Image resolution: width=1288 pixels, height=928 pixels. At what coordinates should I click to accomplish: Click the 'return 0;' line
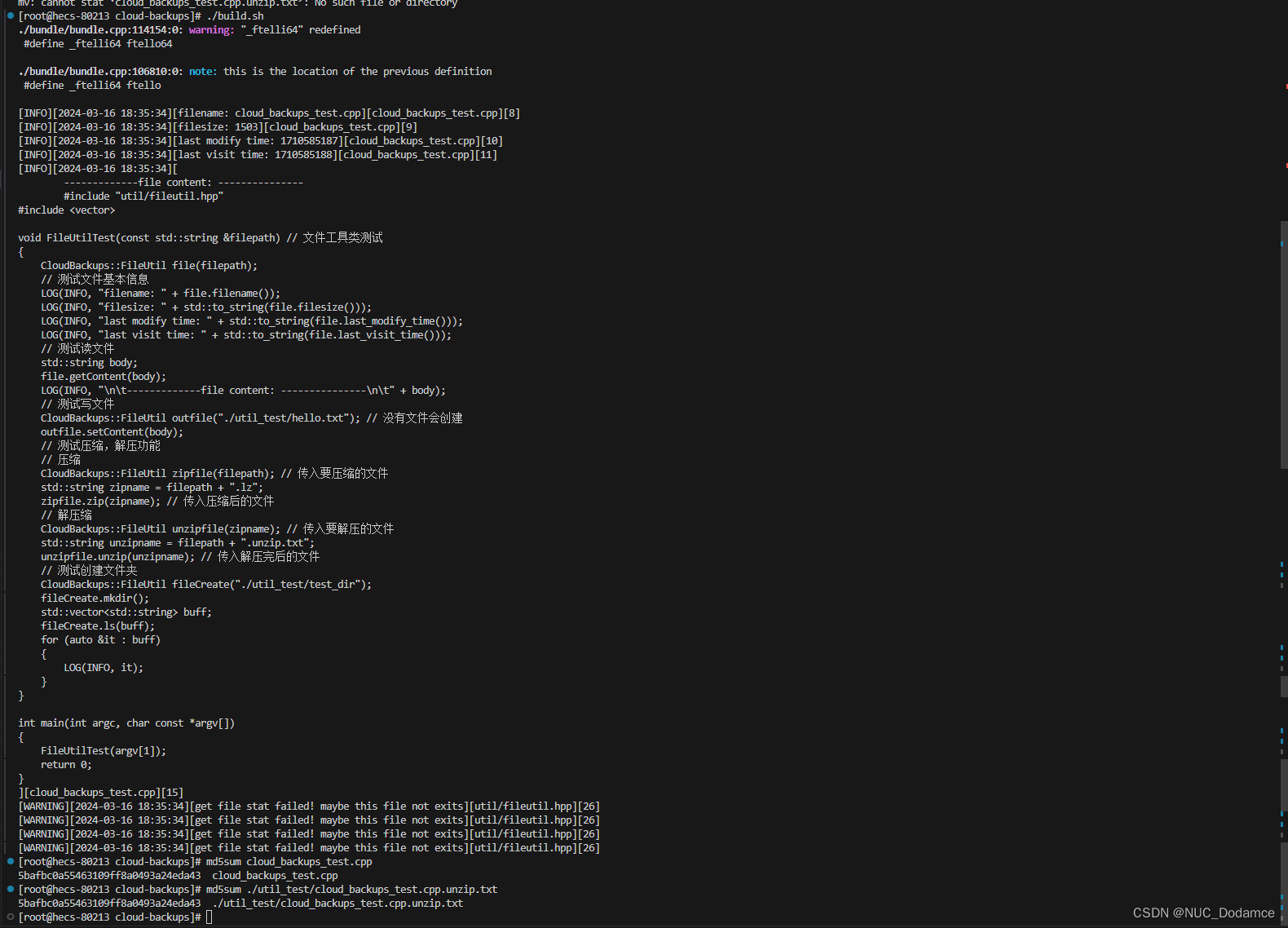point(67,764)
